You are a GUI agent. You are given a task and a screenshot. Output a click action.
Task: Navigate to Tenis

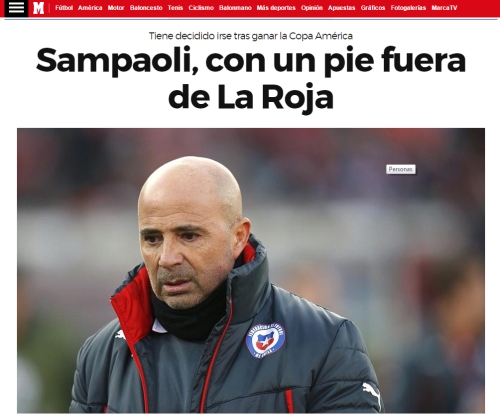(x=175, y=8)
